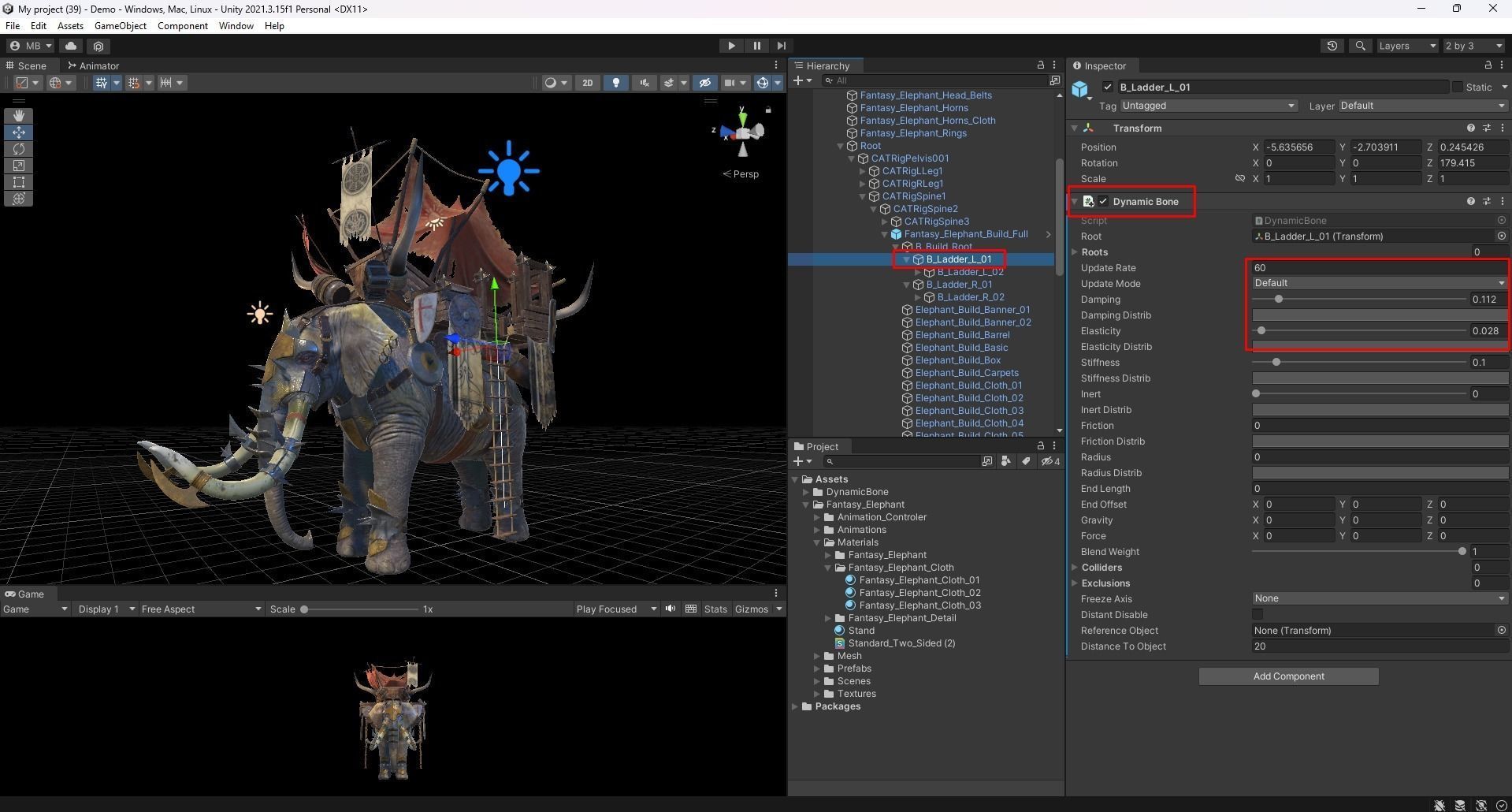Viewport: 1512px width, 812px height.
Task: Click Project search by type icon
Action: click(x=1006, y=461)
